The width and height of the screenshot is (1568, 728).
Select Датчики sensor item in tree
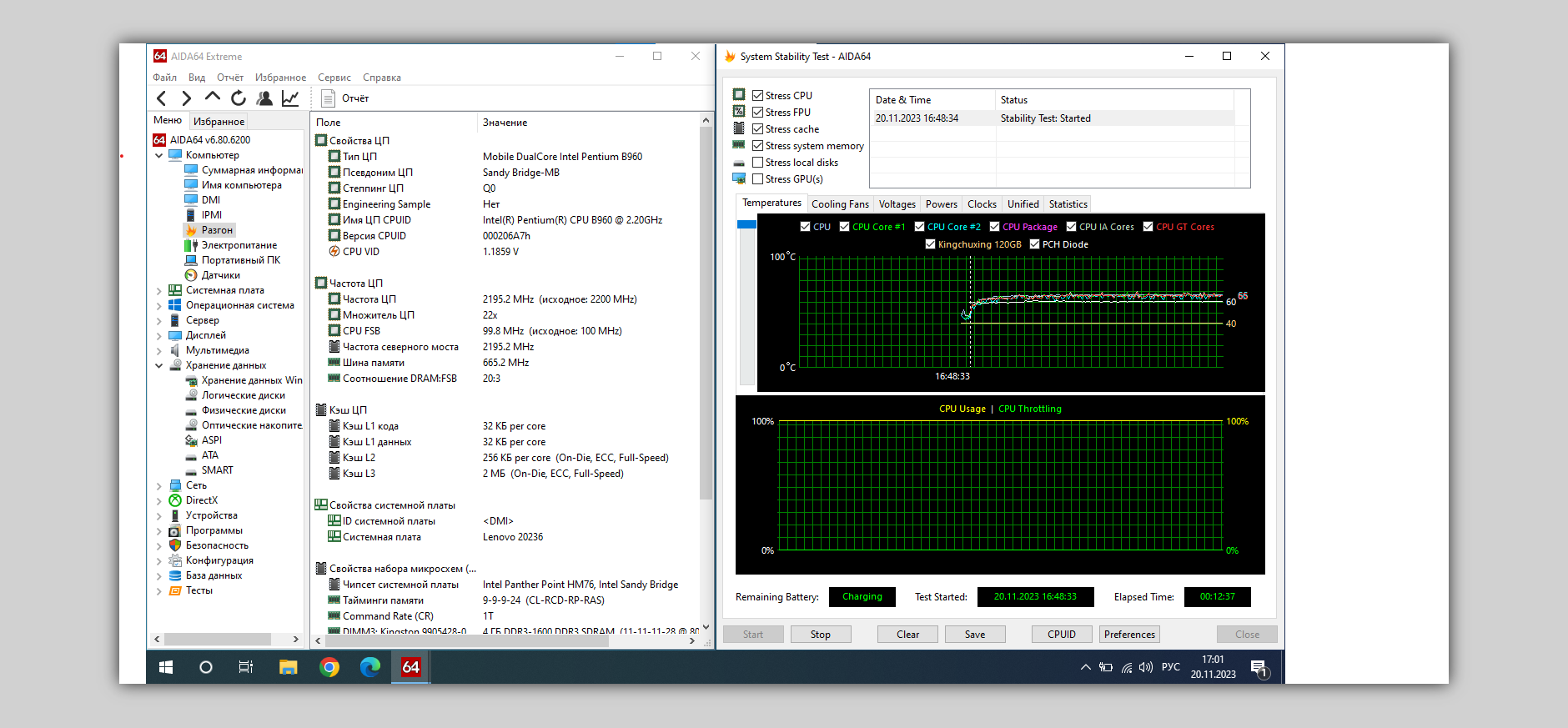tap(213, 275)
